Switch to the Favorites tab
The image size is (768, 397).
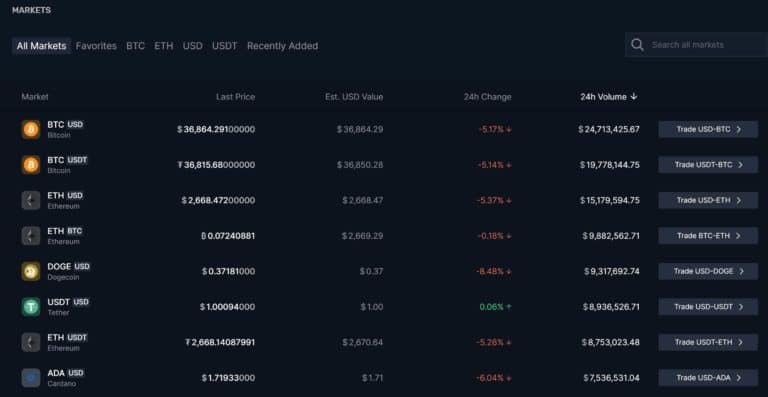(96, 46)
